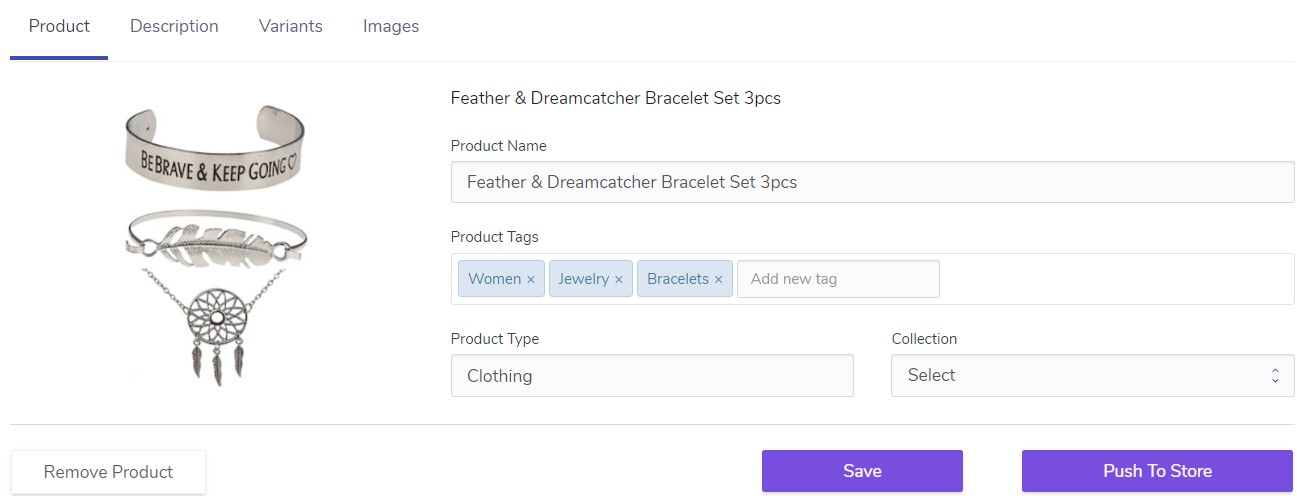Click the Remove Product button
The image size is (1297, 496).
point(108,472)
